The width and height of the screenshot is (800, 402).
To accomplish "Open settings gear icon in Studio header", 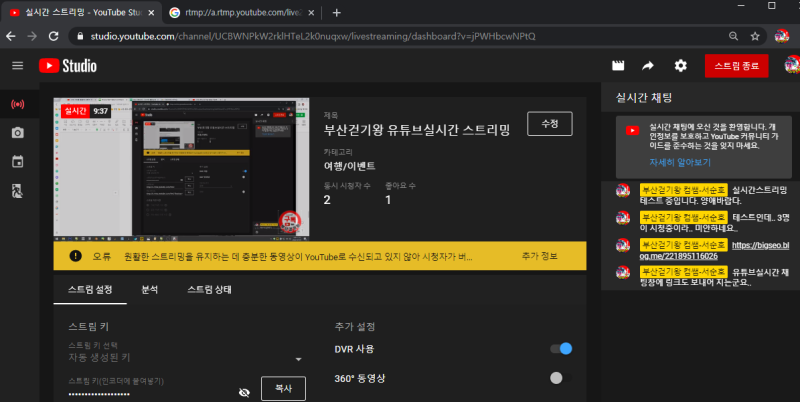I will [681, 65].
